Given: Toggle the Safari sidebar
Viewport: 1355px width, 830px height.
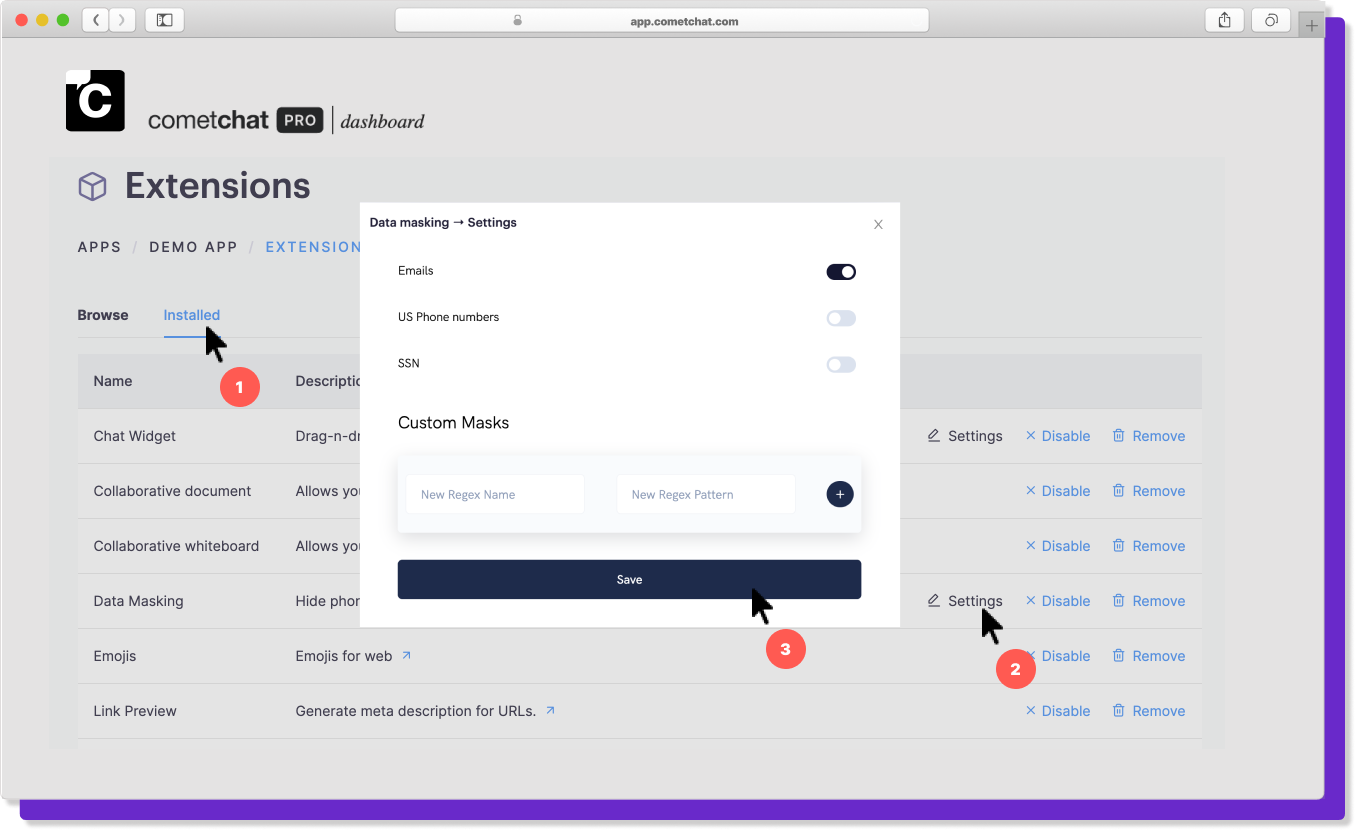Looking at the screenshot, I should tap(165, 20).
